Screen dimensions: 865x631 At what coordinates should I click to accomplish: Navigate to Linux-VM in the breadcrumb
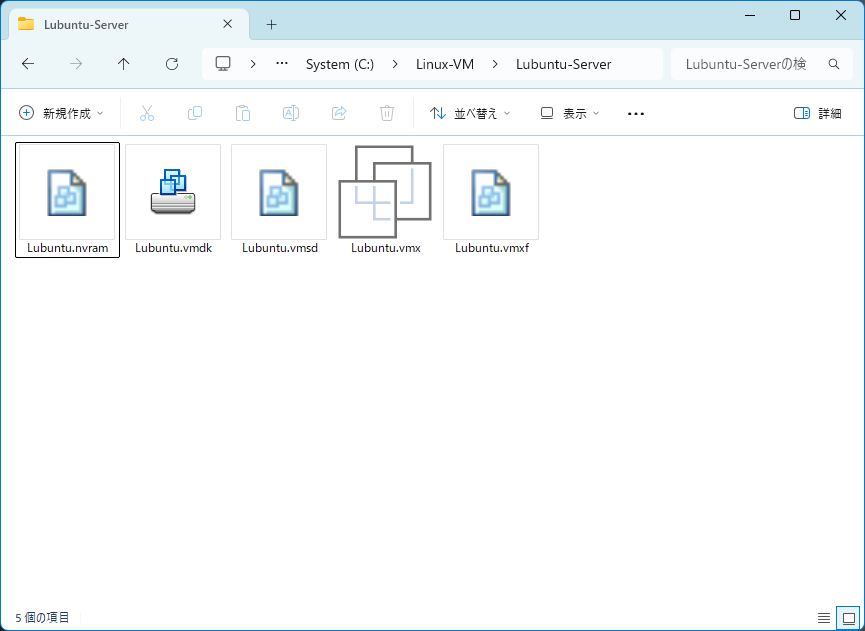click(x=445, y=63)
